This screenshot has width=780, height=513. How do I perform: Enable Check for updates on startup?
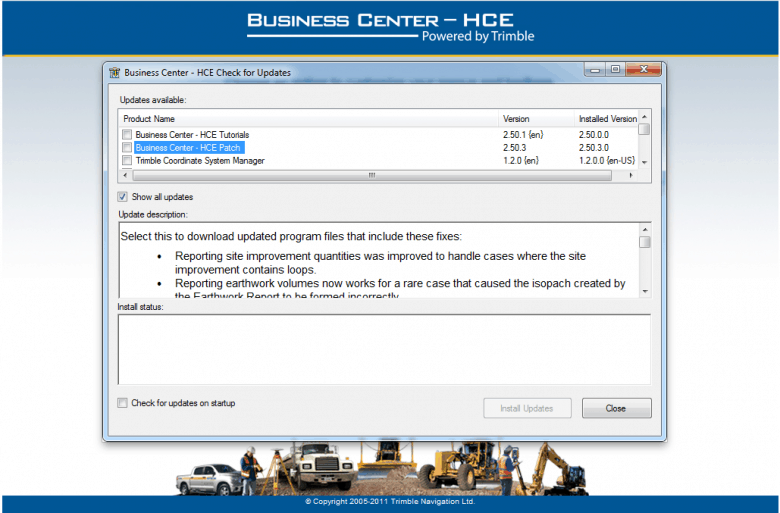pyautogui.click(x=122, y=403)
